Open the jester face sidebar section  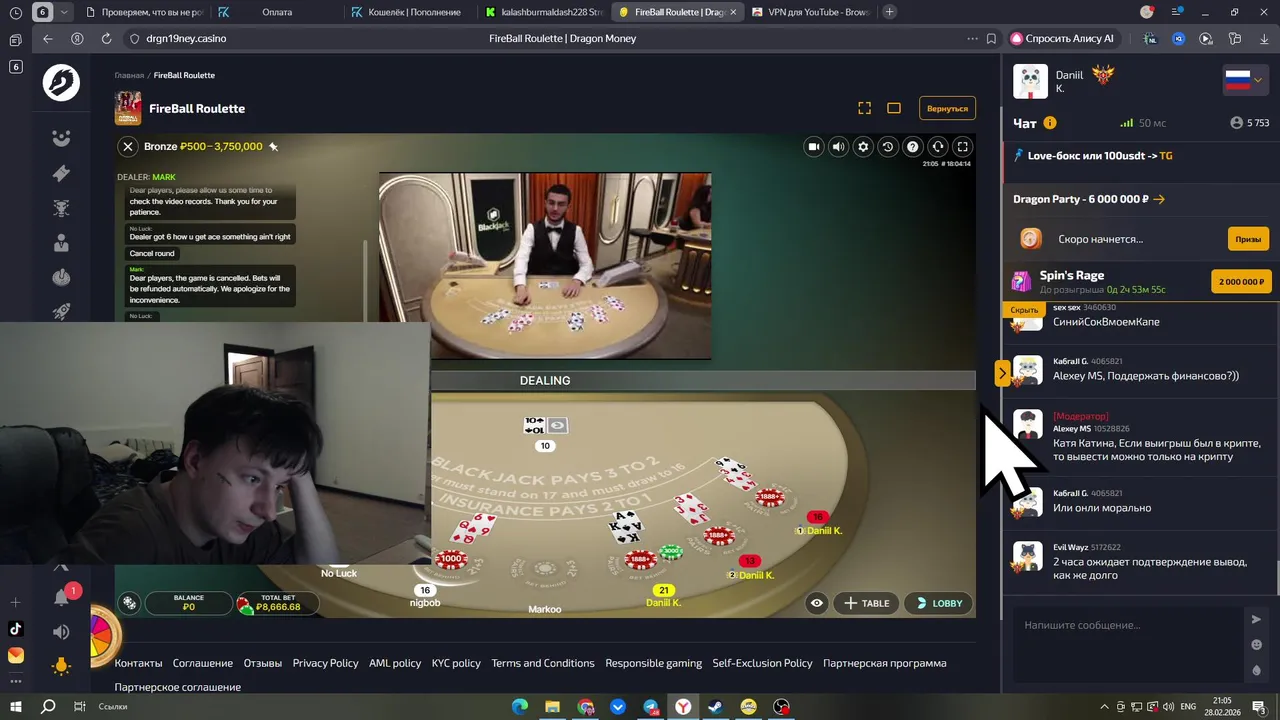tap(61, 139)
